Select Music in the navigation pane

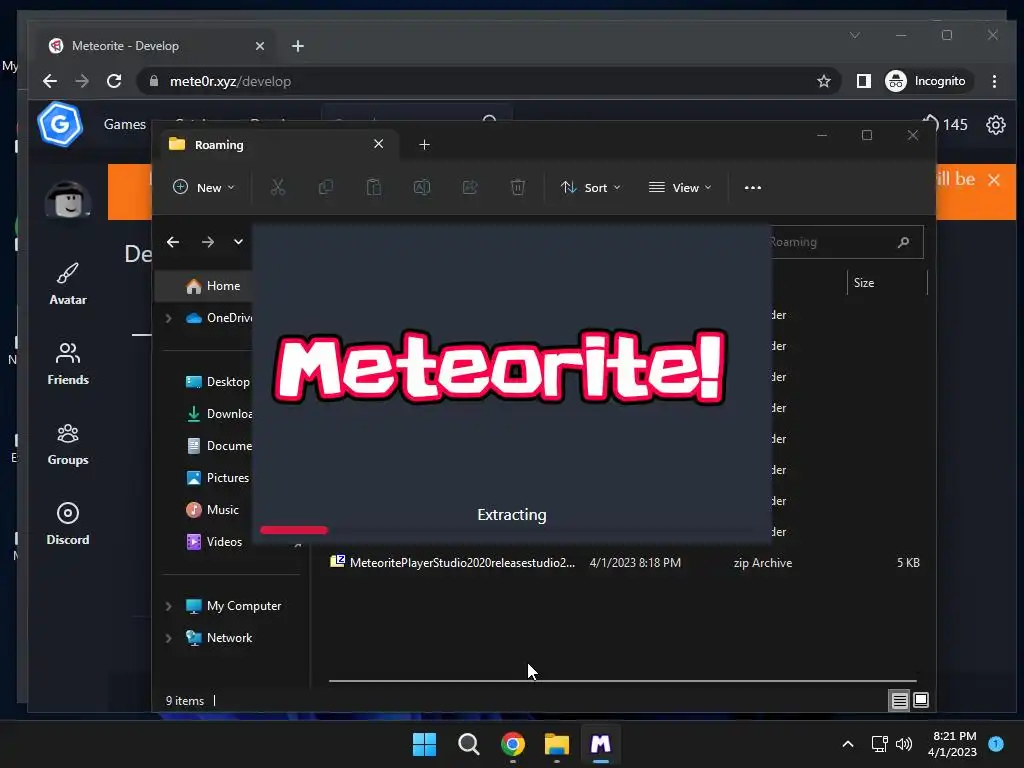tap(212, 510)
